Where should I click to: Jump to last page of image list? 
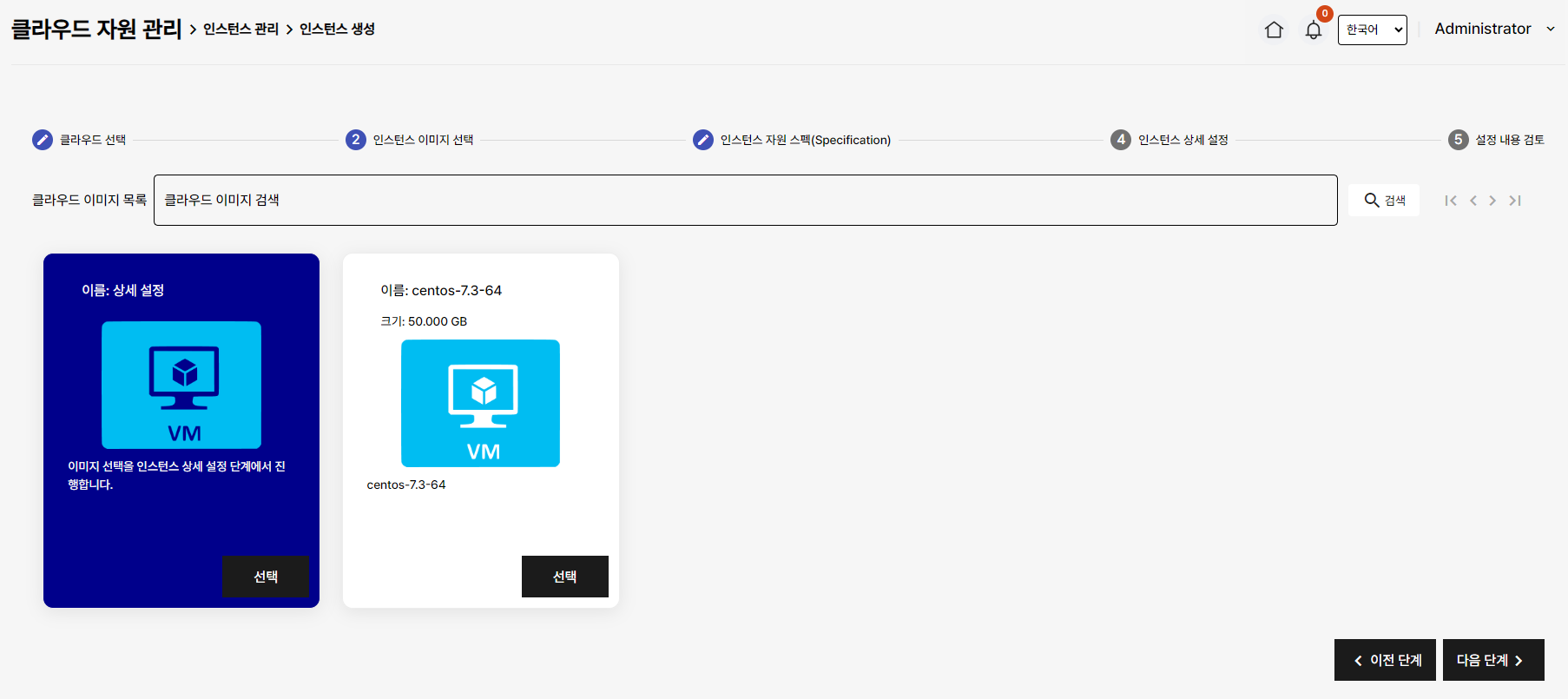click(x=1515, y=201)
